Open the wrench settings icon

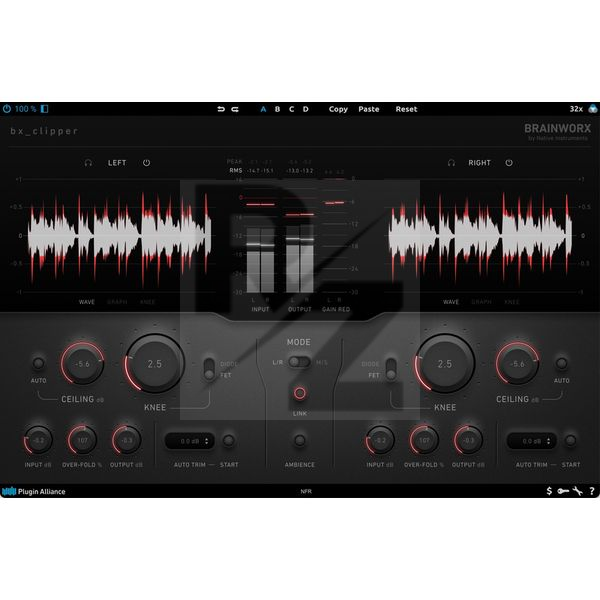pos(577,491)
